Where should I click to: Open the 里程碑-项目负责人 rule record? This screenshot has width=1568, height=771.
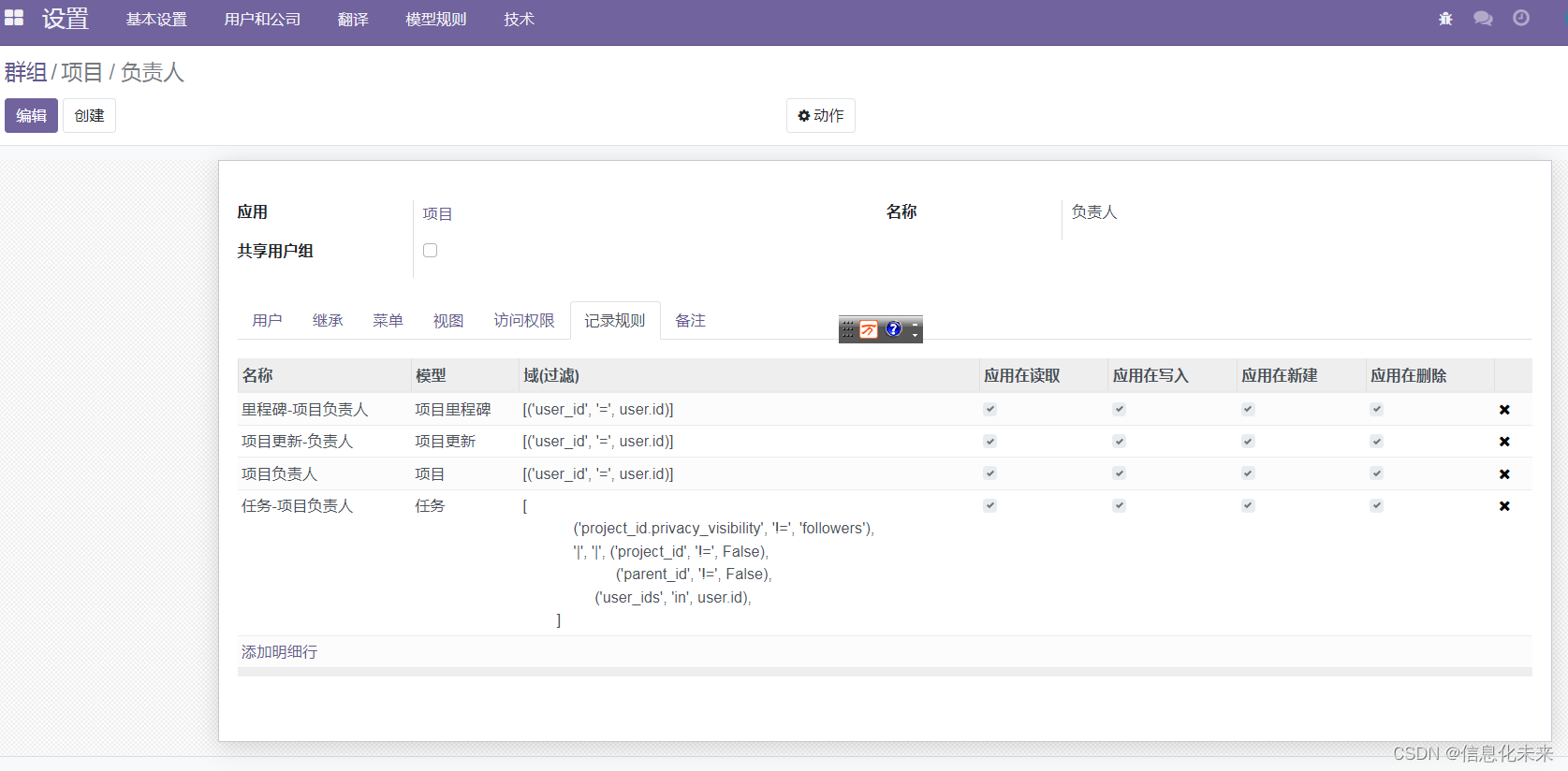point(305,410)
